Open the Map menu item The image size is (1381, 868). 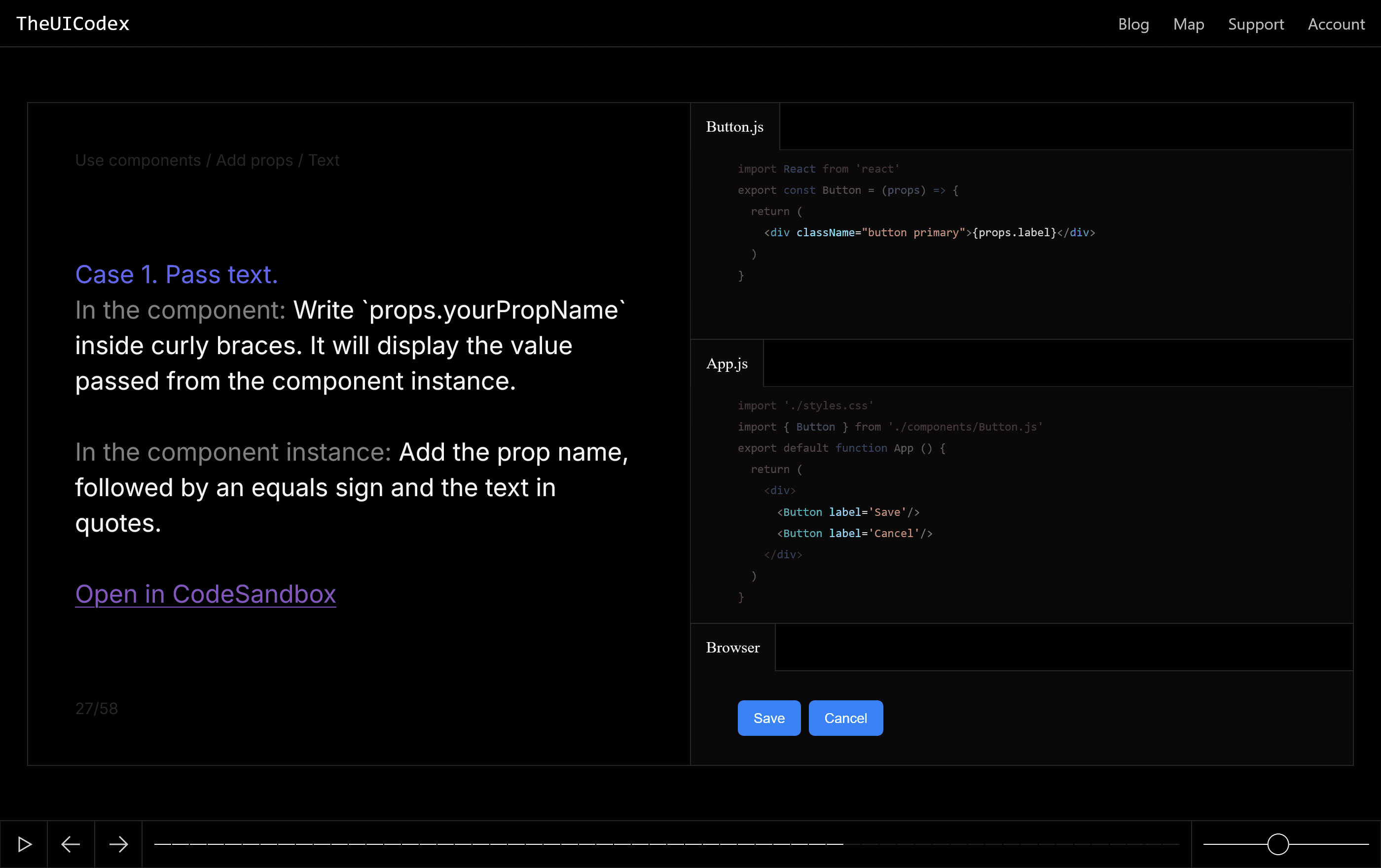click(1188, 24)
